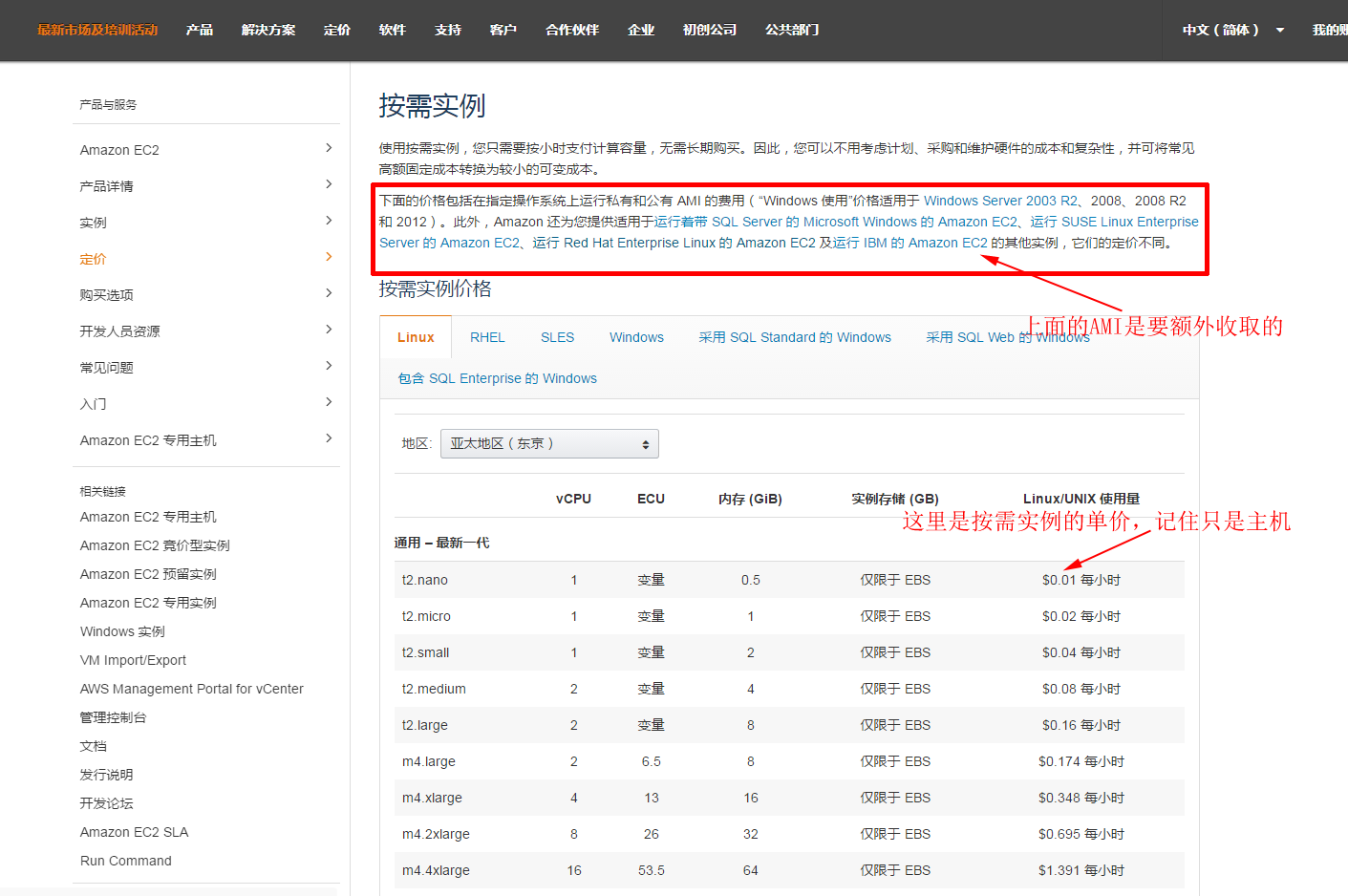Click the m4.xlarge instance name

click(x=432, y=798)
